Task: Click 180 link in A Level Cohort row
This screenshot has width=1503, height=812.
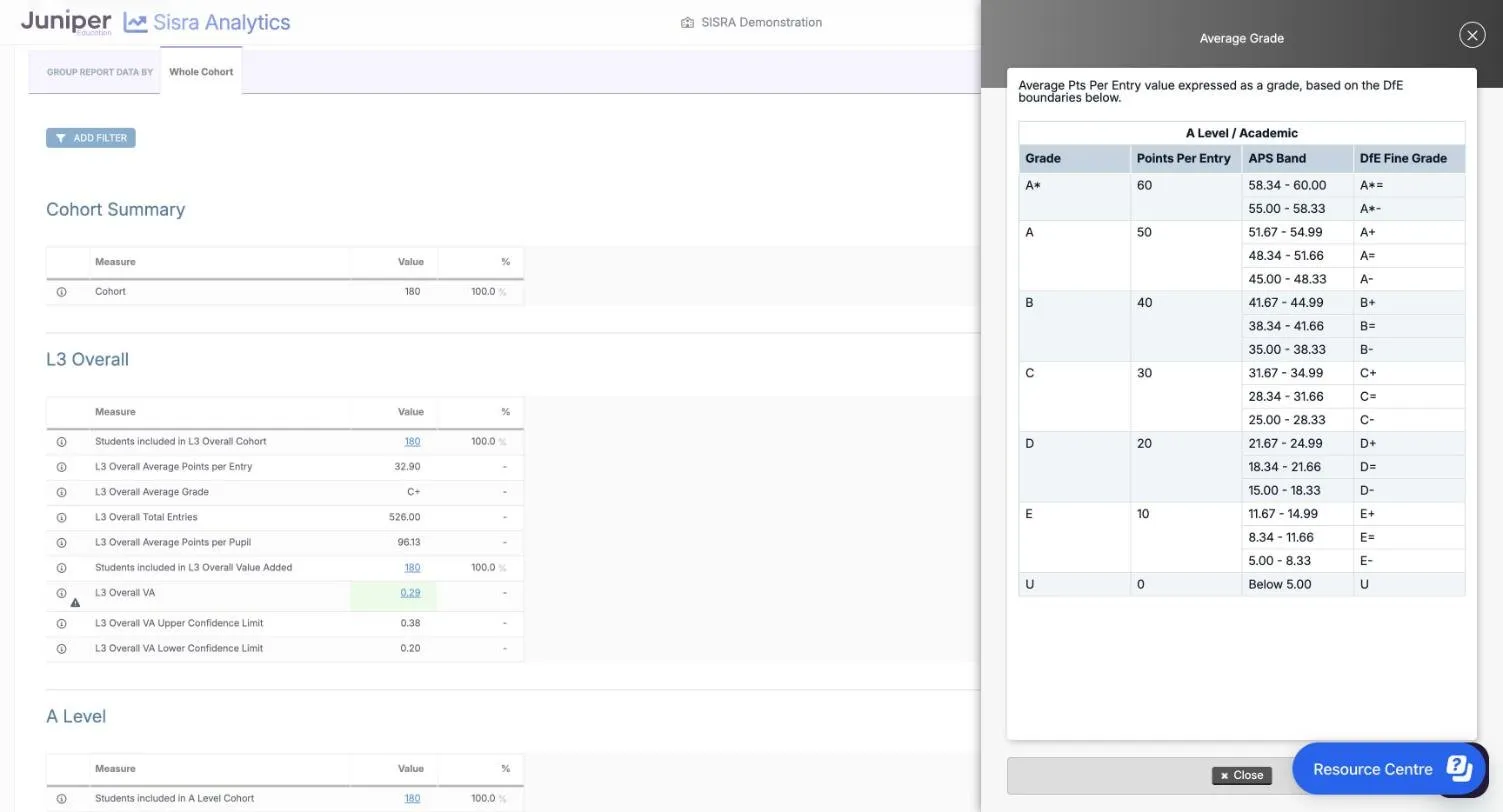Action: point(412,799)
